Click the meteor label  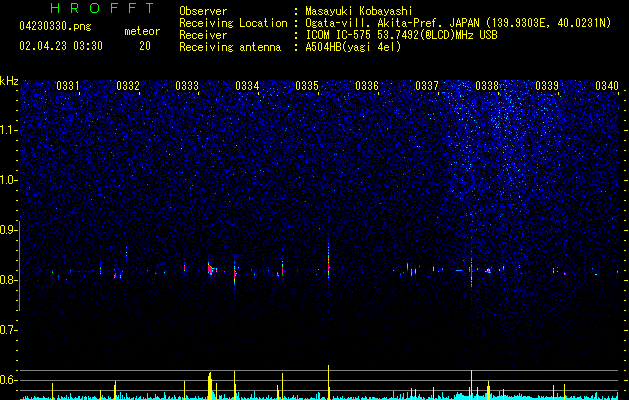pos(142,31)
